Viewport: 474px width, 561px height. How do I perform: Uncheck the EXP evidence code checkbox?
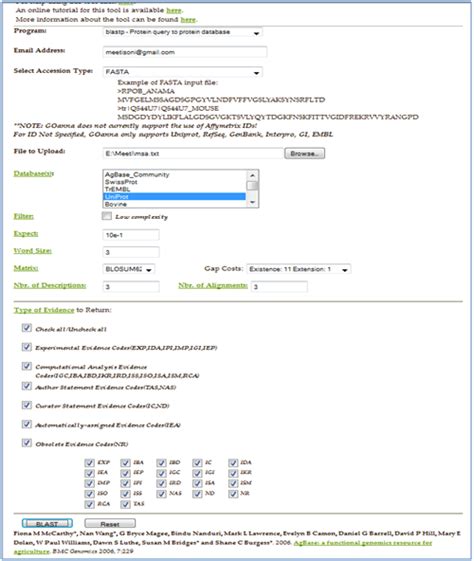pyautogui.click(x=89, y=463)
